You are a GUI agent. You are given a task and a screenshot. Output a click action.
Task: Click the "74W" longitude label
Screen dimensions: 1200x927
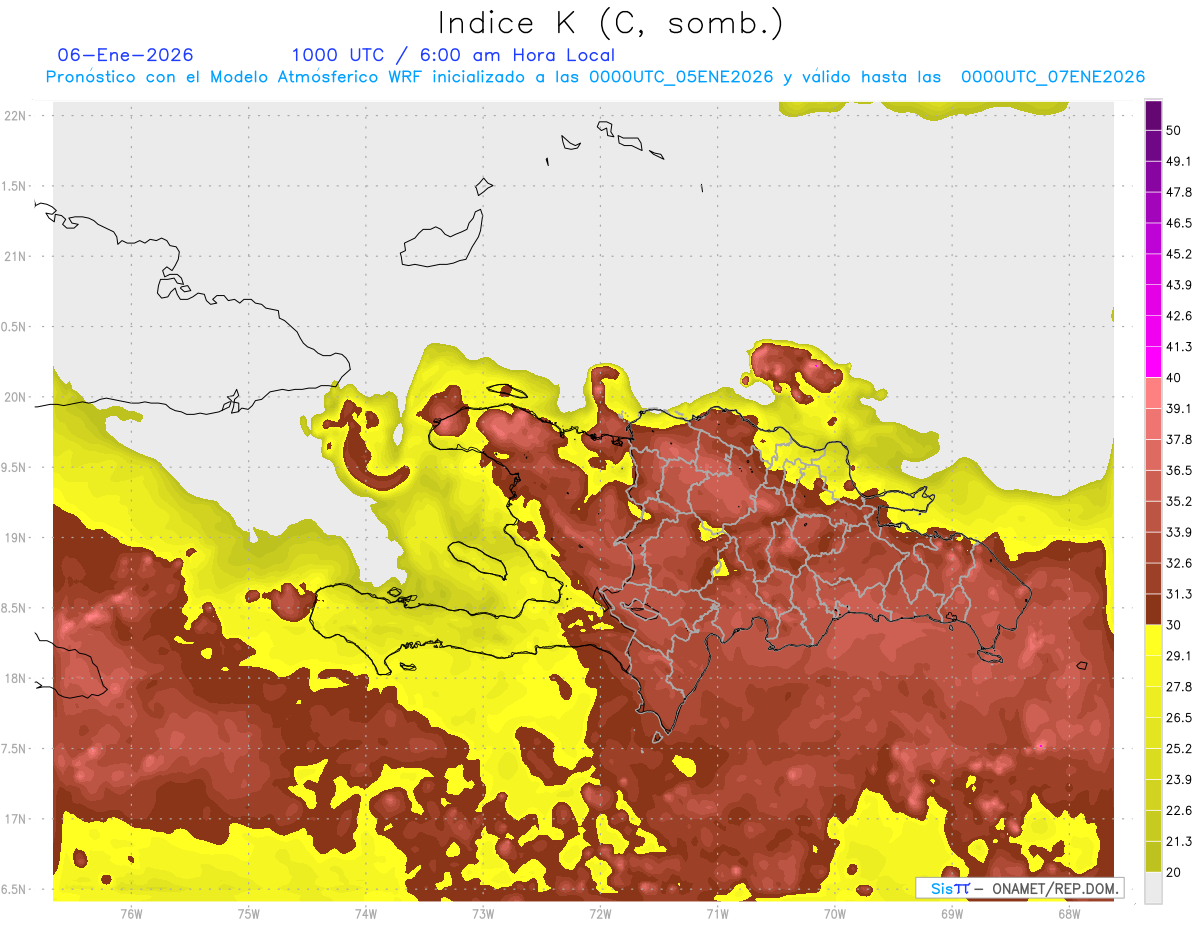[366, 914]
